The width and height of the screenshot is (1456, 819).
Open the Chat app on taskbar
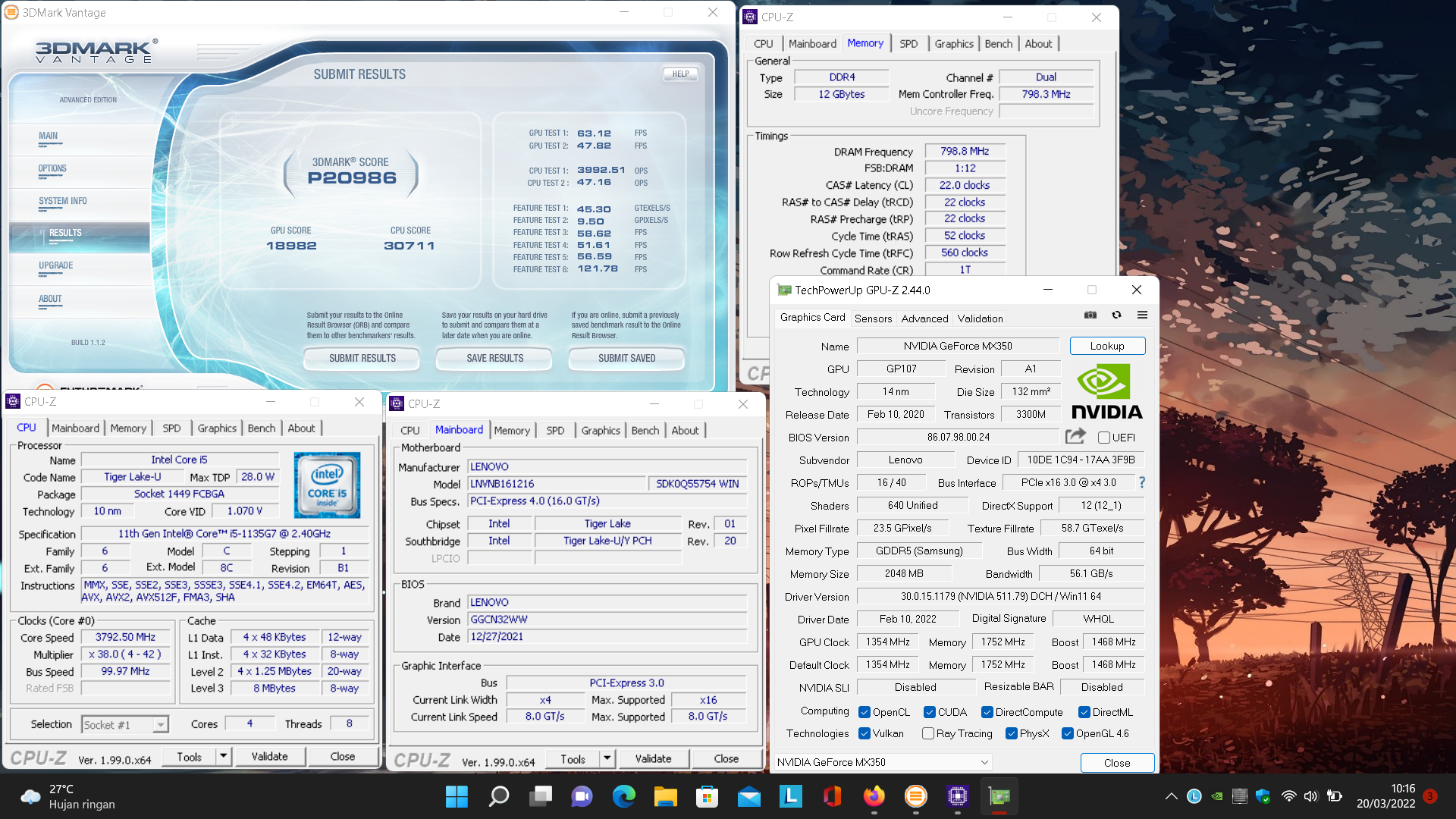[582, 796]
